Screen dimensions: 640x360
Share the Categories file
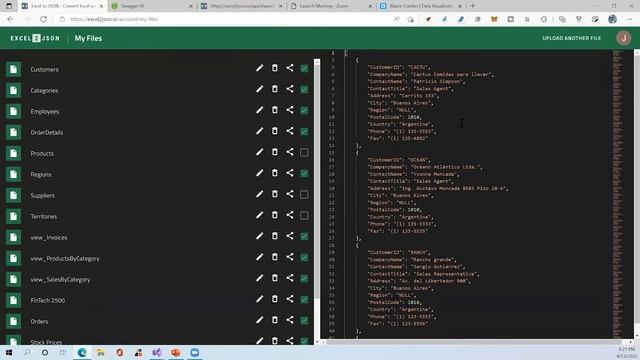coord(290,89)
